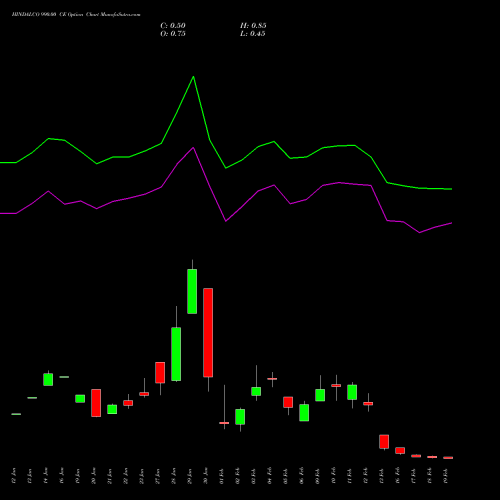The image size is (500, 500).
Task: Click the close value 'C: 0.50'
Action: pyautogui.click(x=173, y=26)
